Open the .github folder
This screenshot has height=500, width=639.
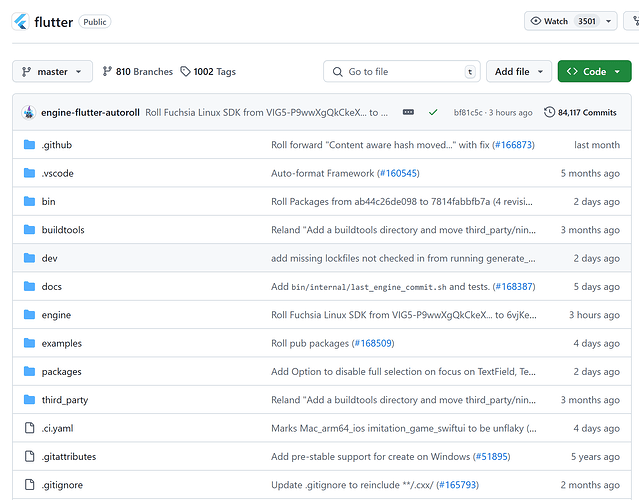(x=57, y=145)
